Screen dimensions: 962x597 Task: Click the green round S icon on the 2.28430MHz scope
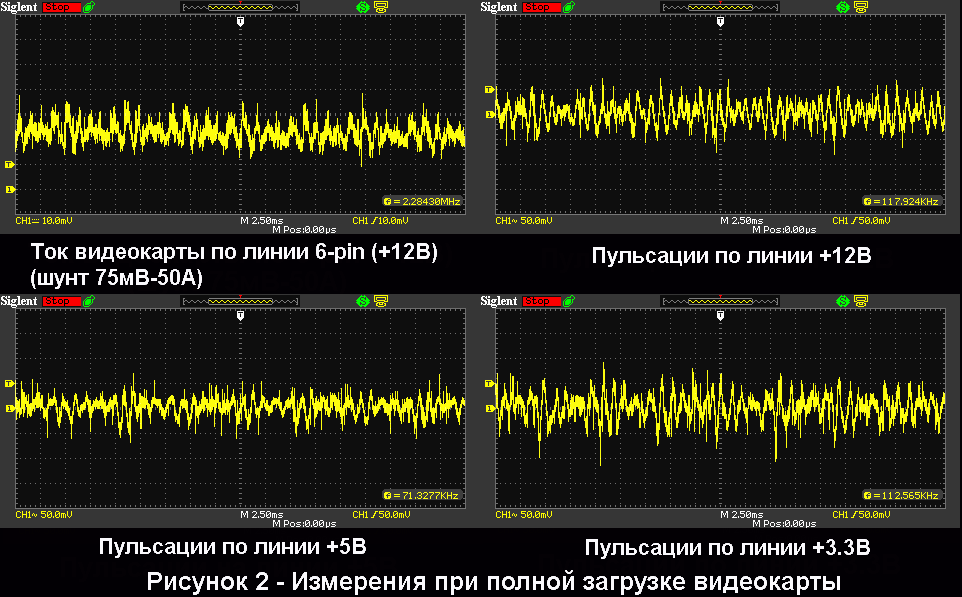(x=362, y=7)
